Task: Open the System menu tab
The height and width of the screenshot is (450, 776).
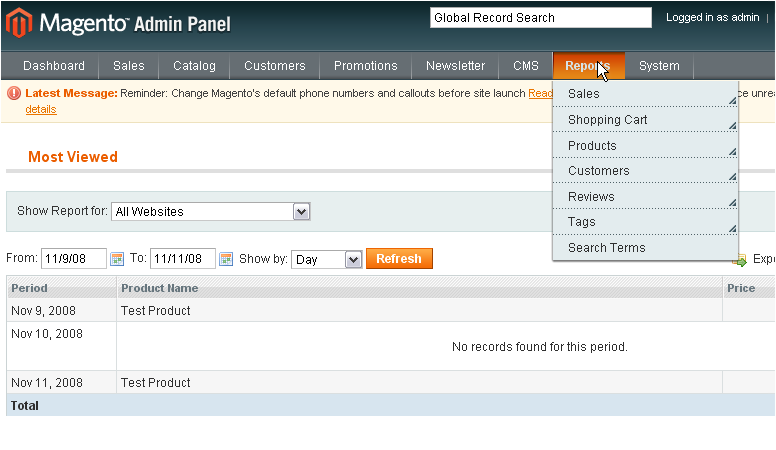Action: (x=659, y=66)
